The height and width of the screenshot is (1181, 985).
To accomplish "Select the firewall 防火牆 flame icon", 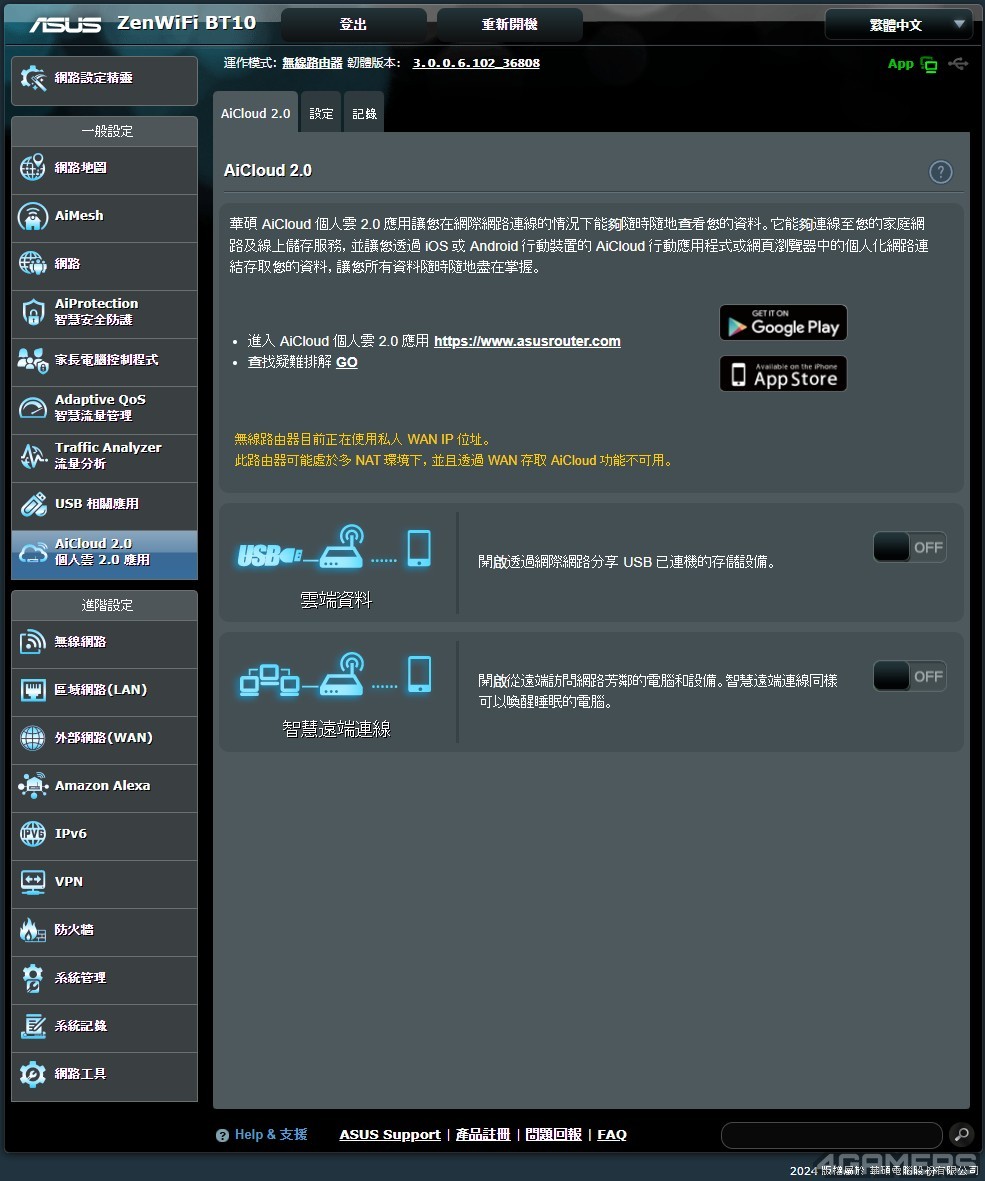I will click(x=32, y=930).
